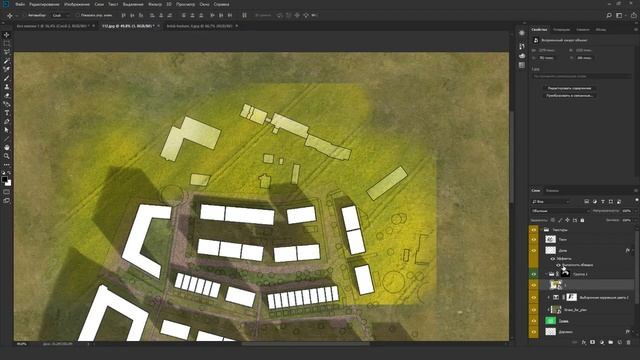Hide the Группа 1 group
The width and height of the screenshot is (640, 360).
[x=533, y=274]
